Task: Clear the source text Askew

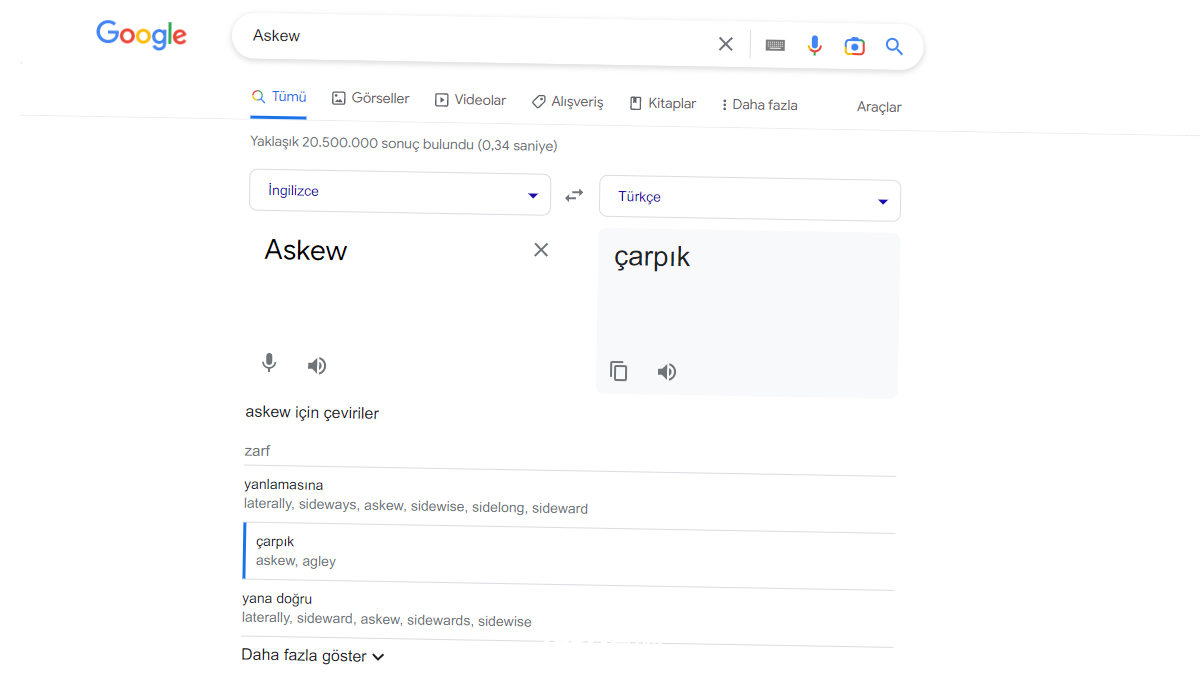Action: coord(541,250)
